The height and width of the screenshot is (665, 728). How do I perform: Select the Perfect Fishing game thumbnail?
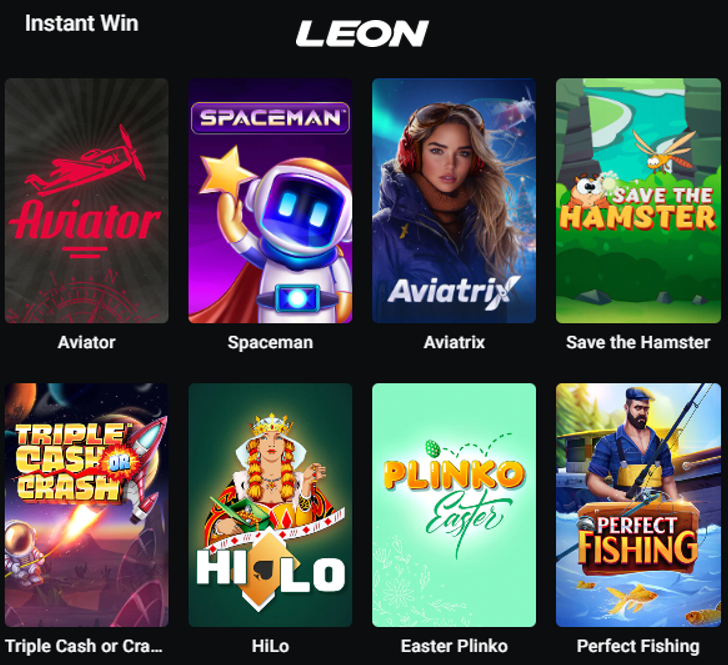(x=638, y=505)
